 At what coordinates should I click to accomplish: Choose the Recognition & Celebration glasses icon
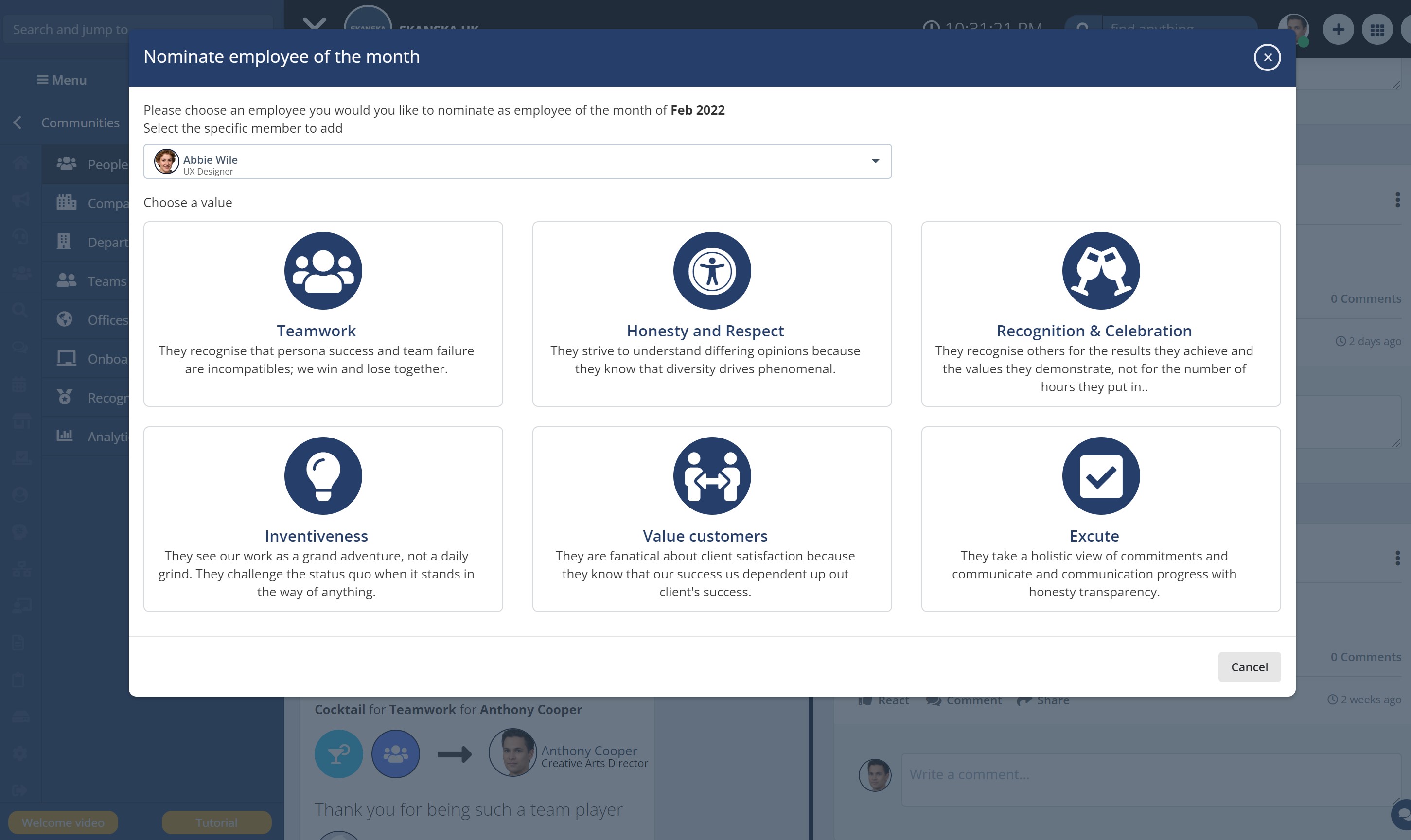1100,271
